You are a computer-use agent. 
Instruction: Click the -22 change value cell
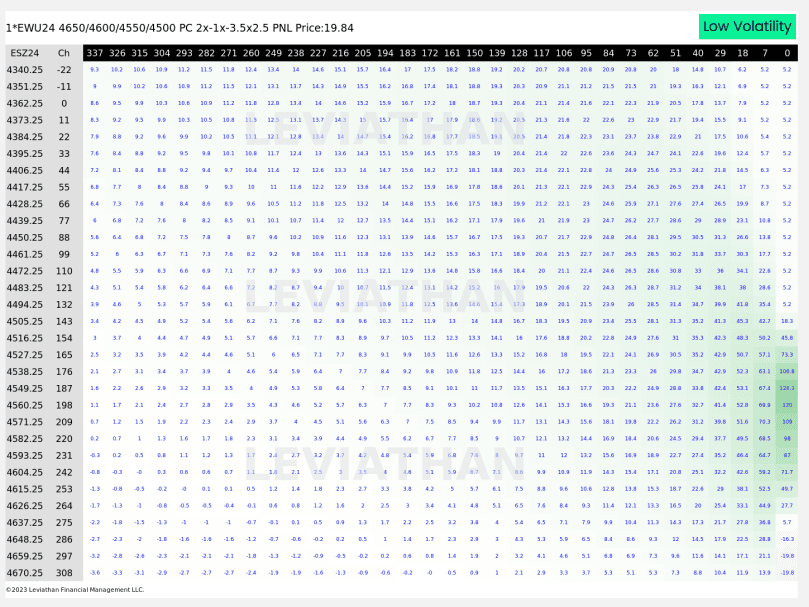[64, 69]
